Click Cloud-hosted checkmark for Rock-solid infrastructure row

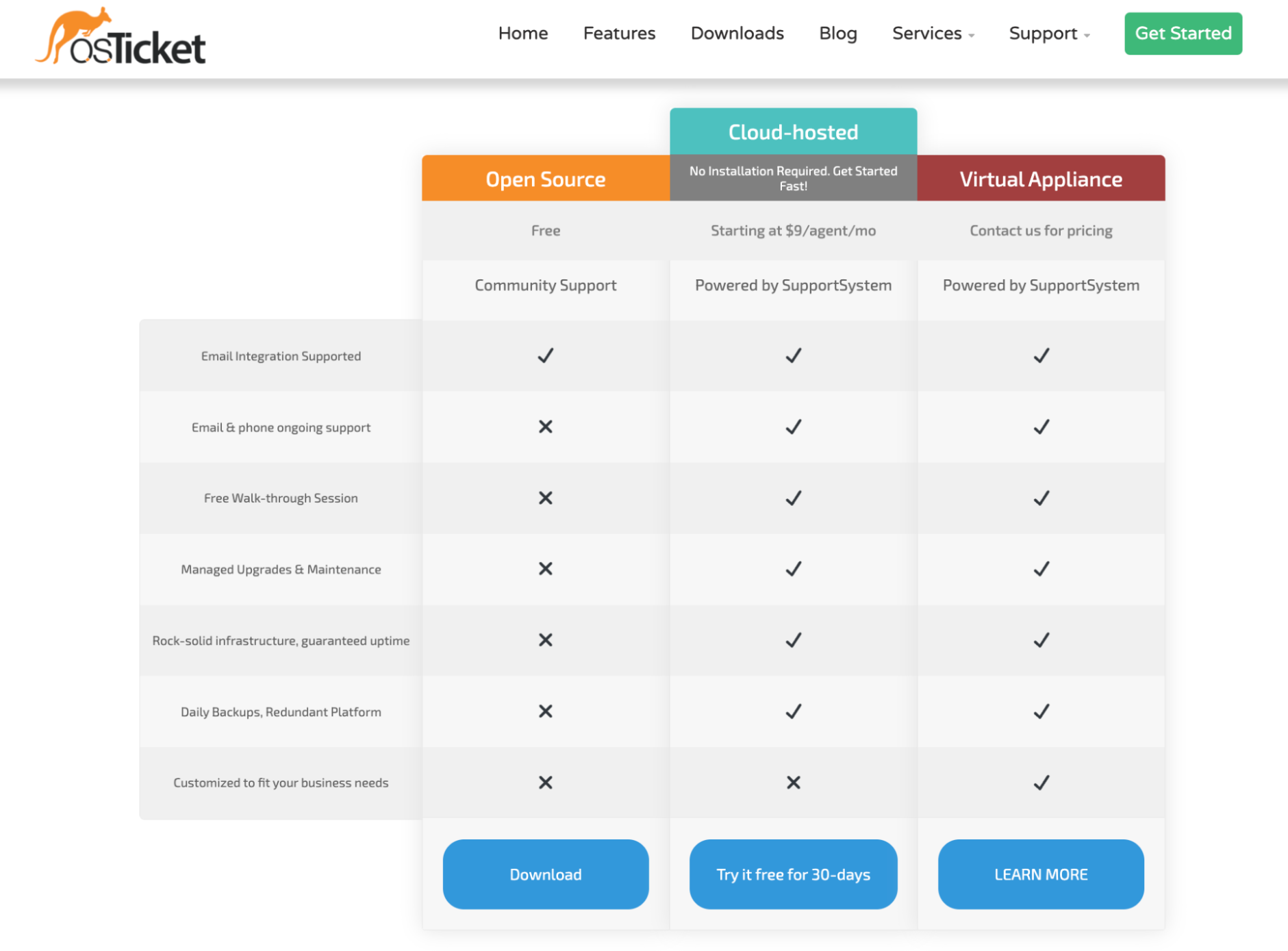pos(794,640)
